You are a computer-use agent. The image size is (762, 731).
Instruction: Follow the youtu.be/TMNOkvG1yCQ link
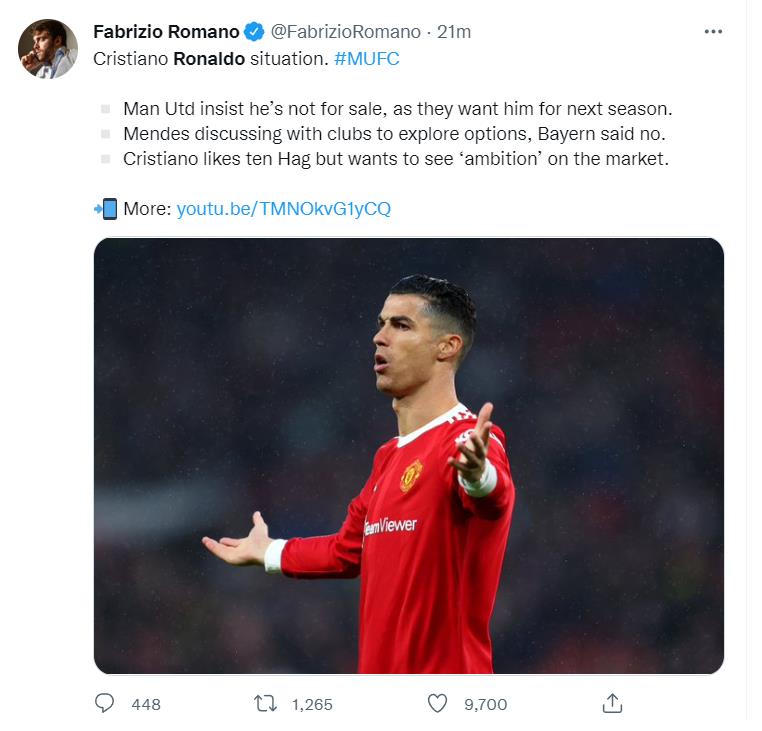283,209
